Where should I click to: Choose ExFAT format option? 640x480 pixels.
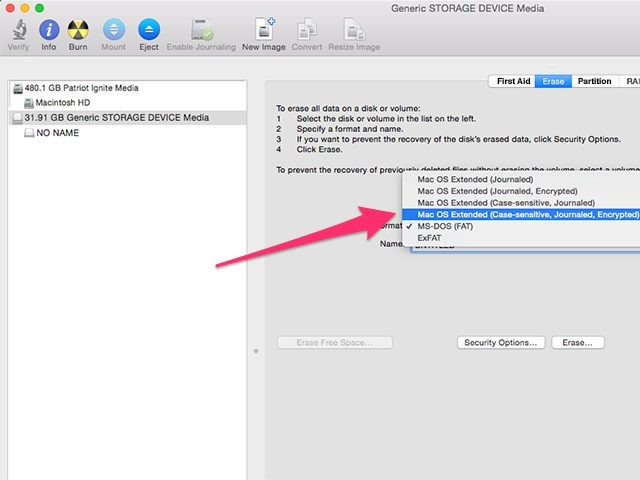point(521,238)
